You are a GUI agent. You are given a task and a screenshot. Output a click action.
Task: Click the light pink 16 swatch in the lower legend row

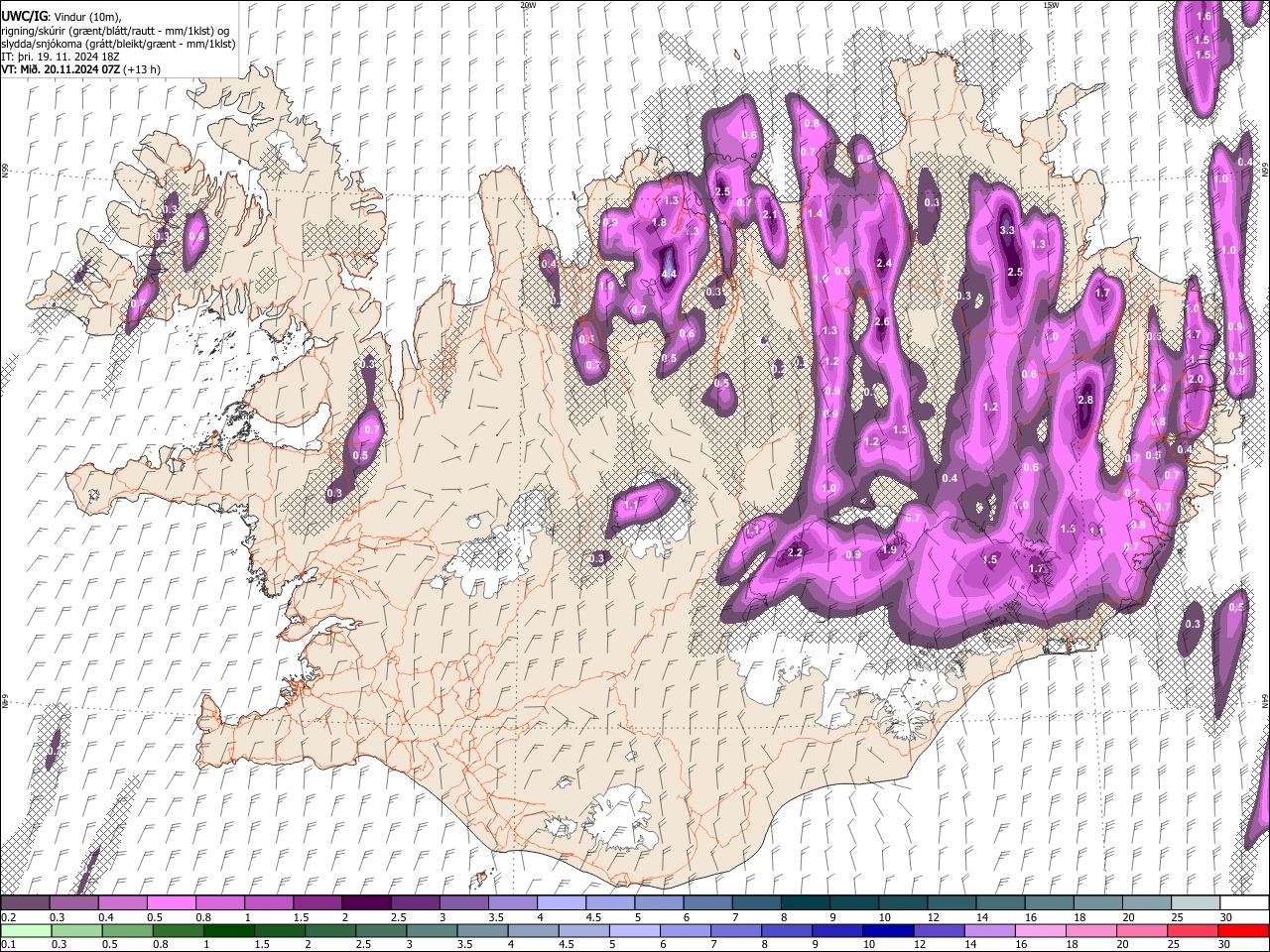coord(1042,930)
